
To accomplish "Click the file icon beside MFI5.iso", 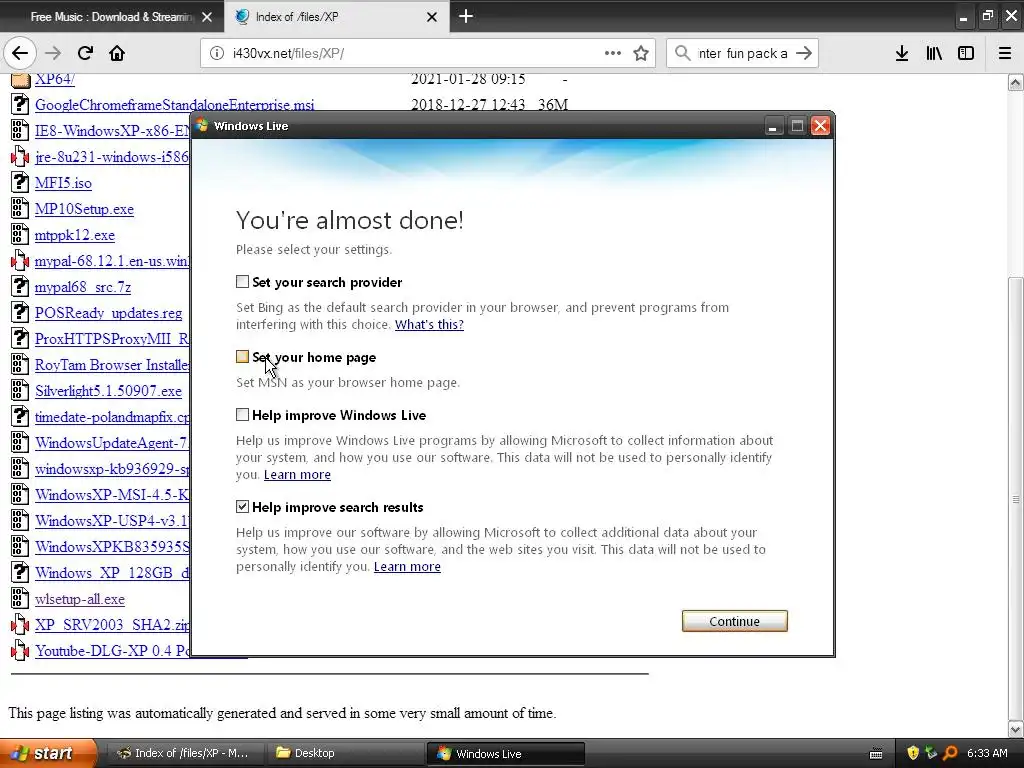I will [20, 183].
